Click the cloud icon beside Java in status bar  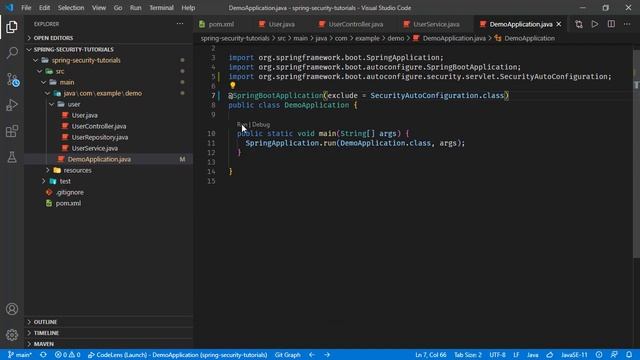(550, 355)
